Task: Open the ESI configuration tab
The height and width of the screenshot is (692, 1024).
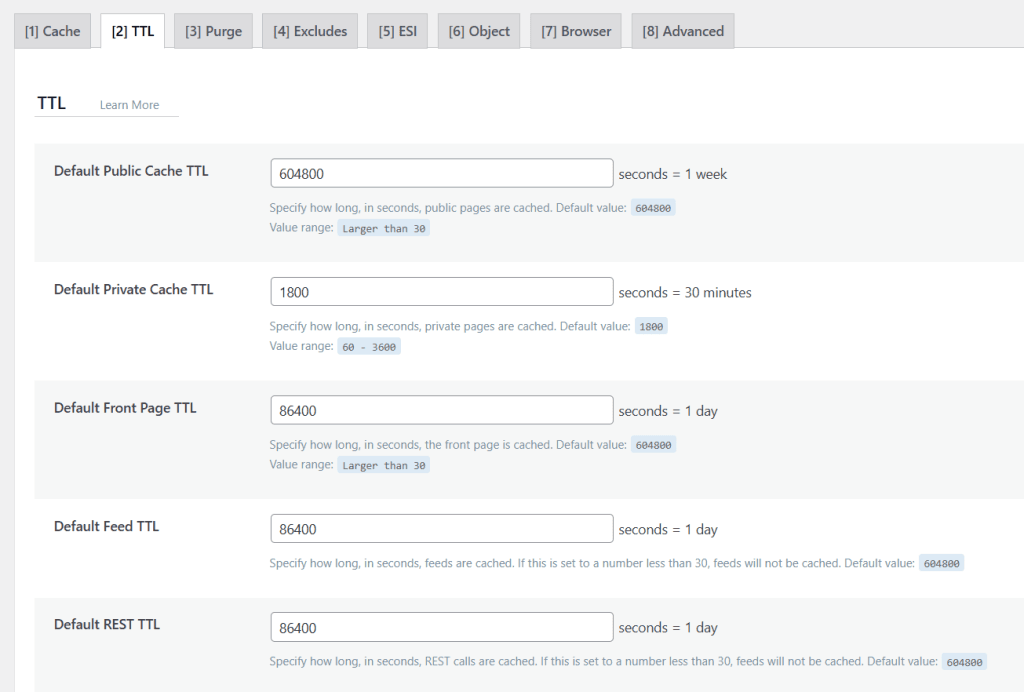Action: pos(396,31)
